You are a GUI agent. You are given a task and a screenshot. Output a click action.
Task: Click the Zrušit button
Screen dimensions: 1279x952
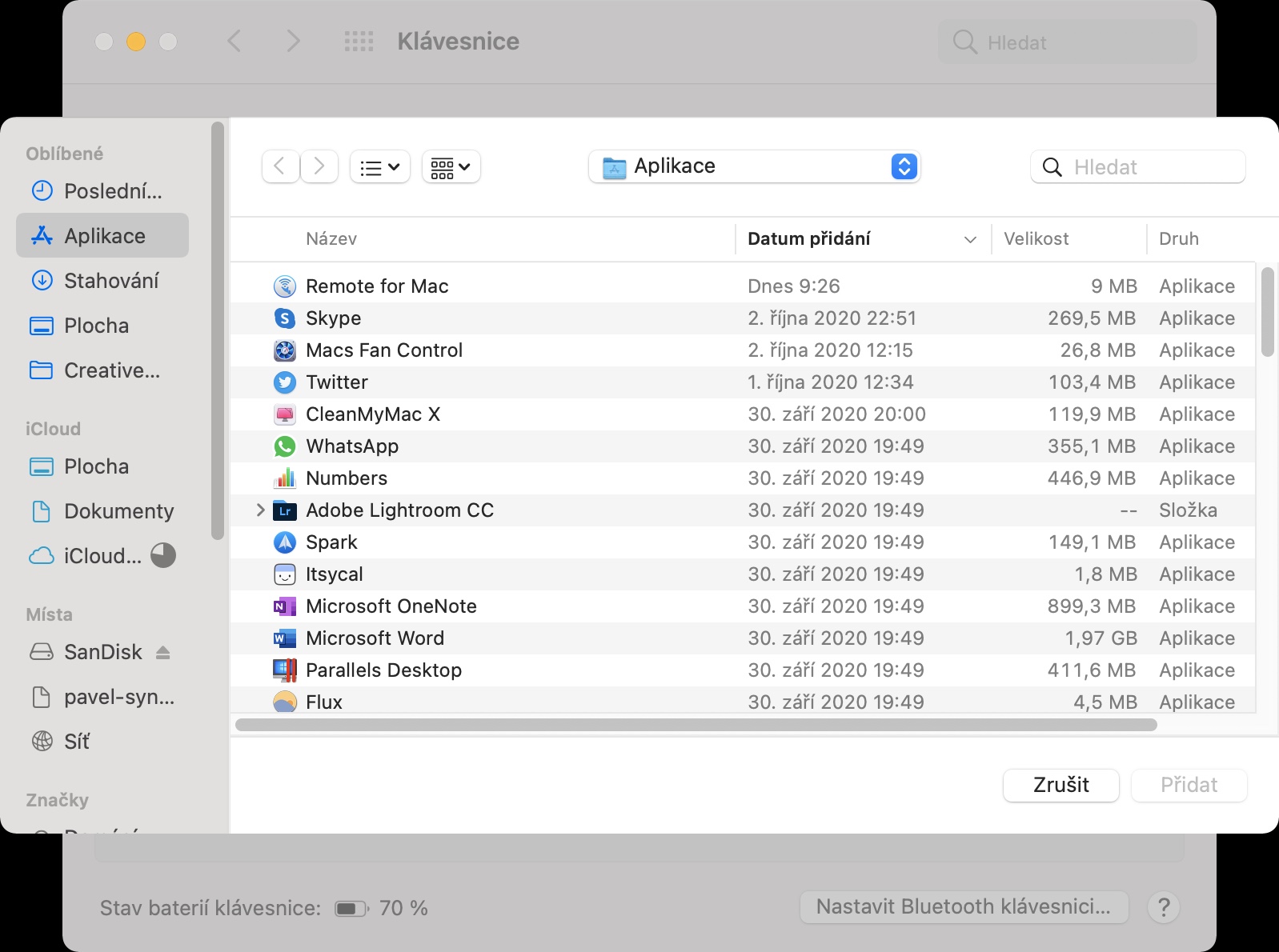click(1060, 785)
